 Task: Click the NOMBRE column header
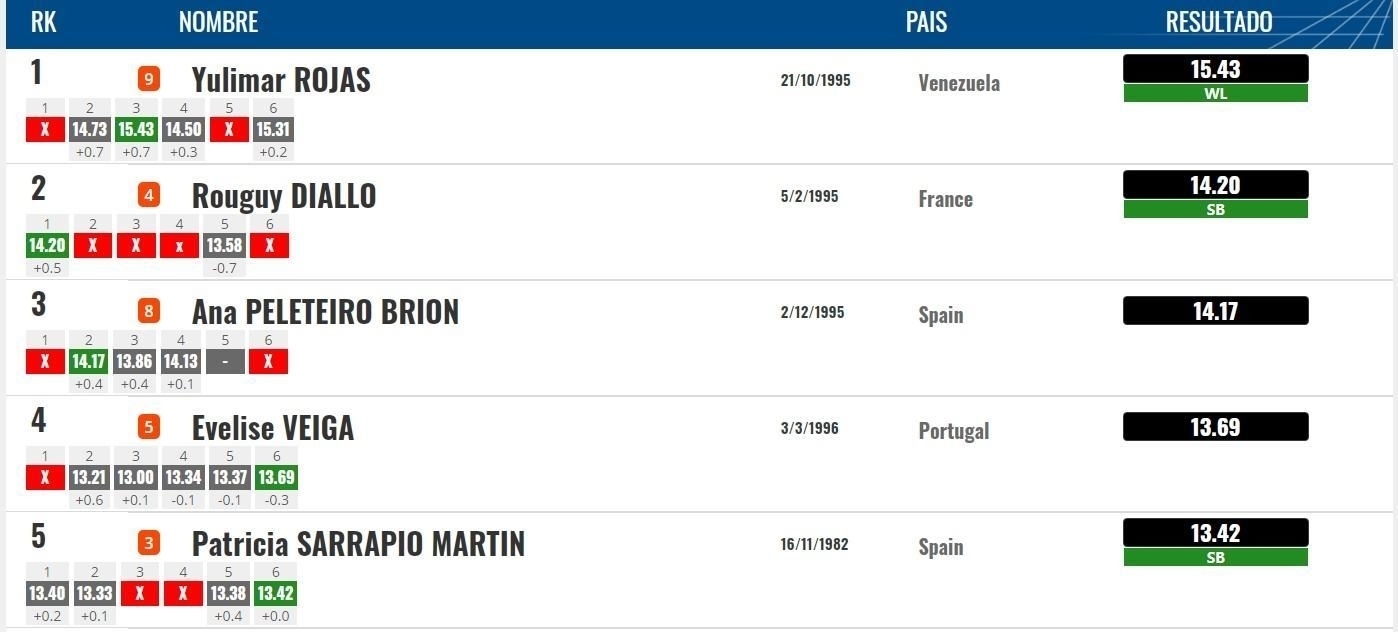click(218, 22)
